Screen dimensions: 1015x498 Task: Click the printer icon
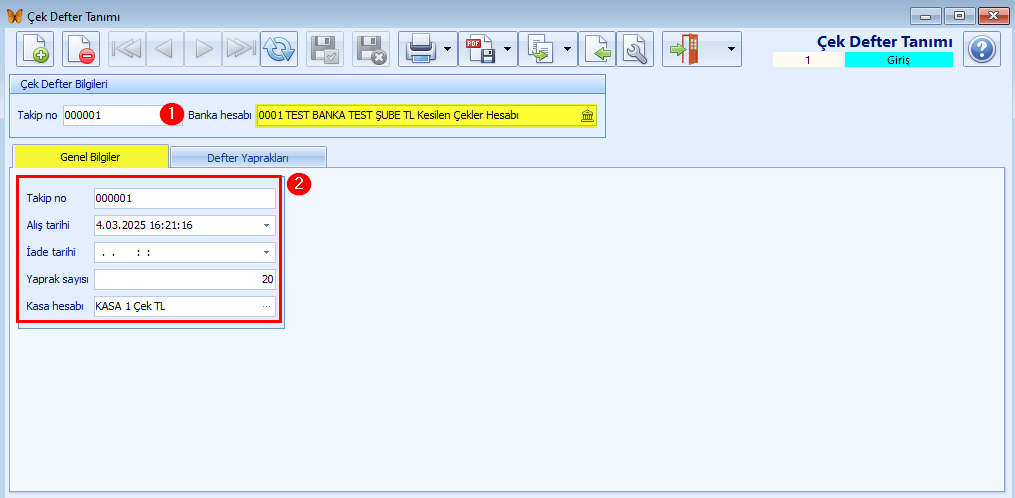point(421,49)
